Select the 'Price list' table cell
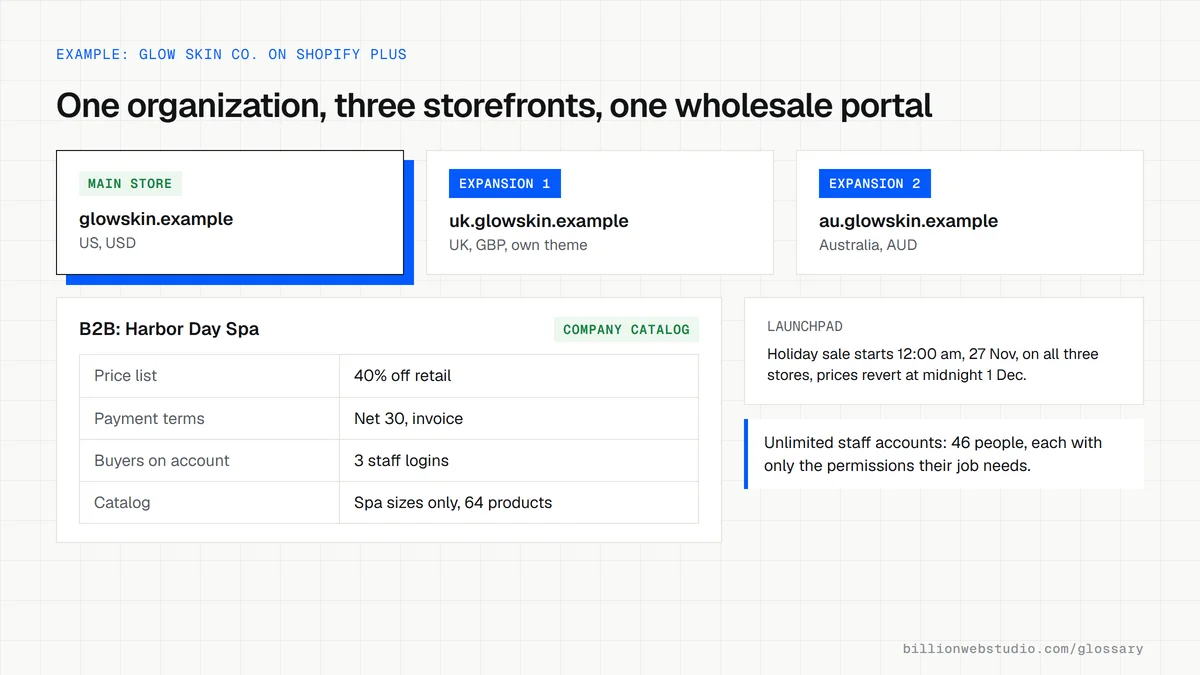This screenshot has width=1200, height=675. click(x=209, y=376)
